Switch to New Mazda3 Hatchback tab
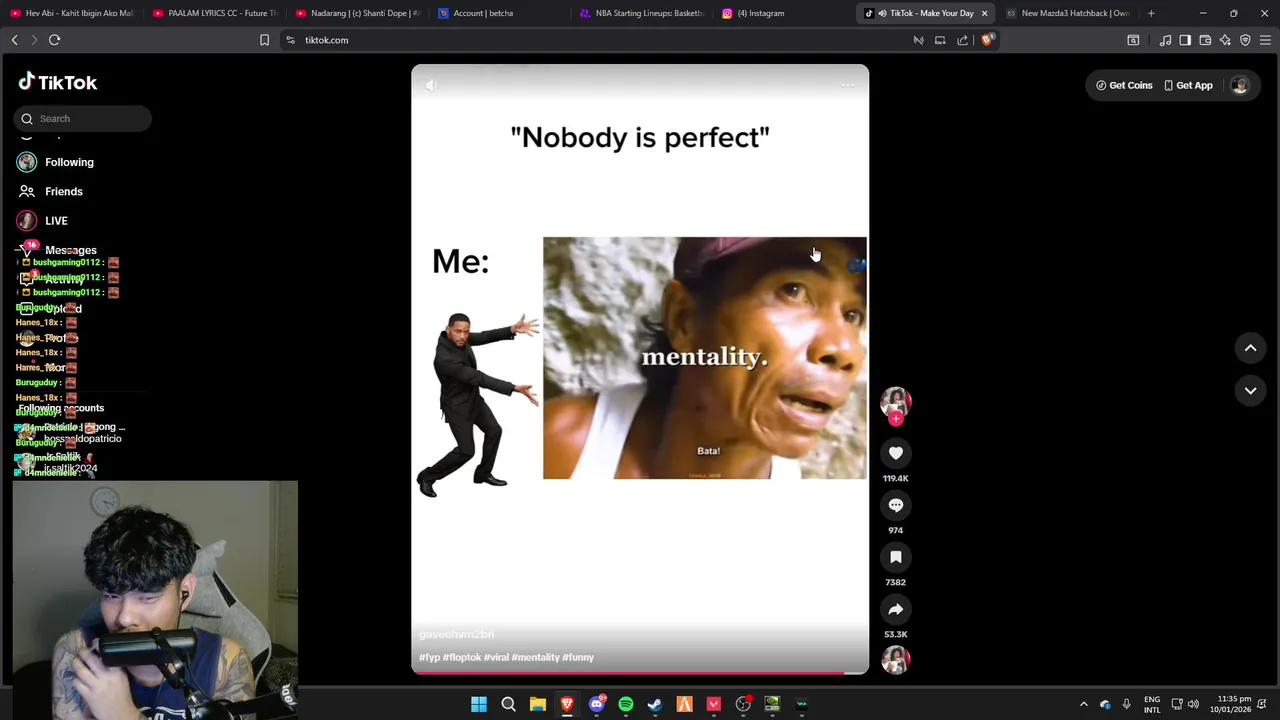 click(x=1067, y=13)
